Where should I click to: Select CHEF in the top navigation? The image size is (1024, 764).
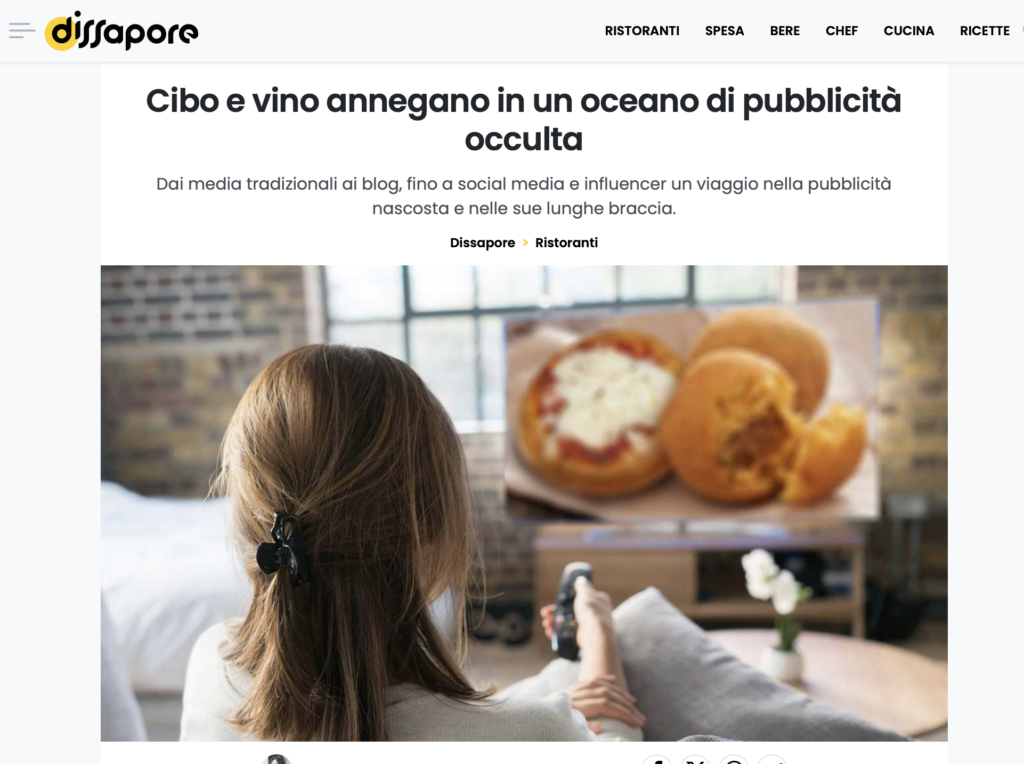pyautogui.click(x=841, y=31)
